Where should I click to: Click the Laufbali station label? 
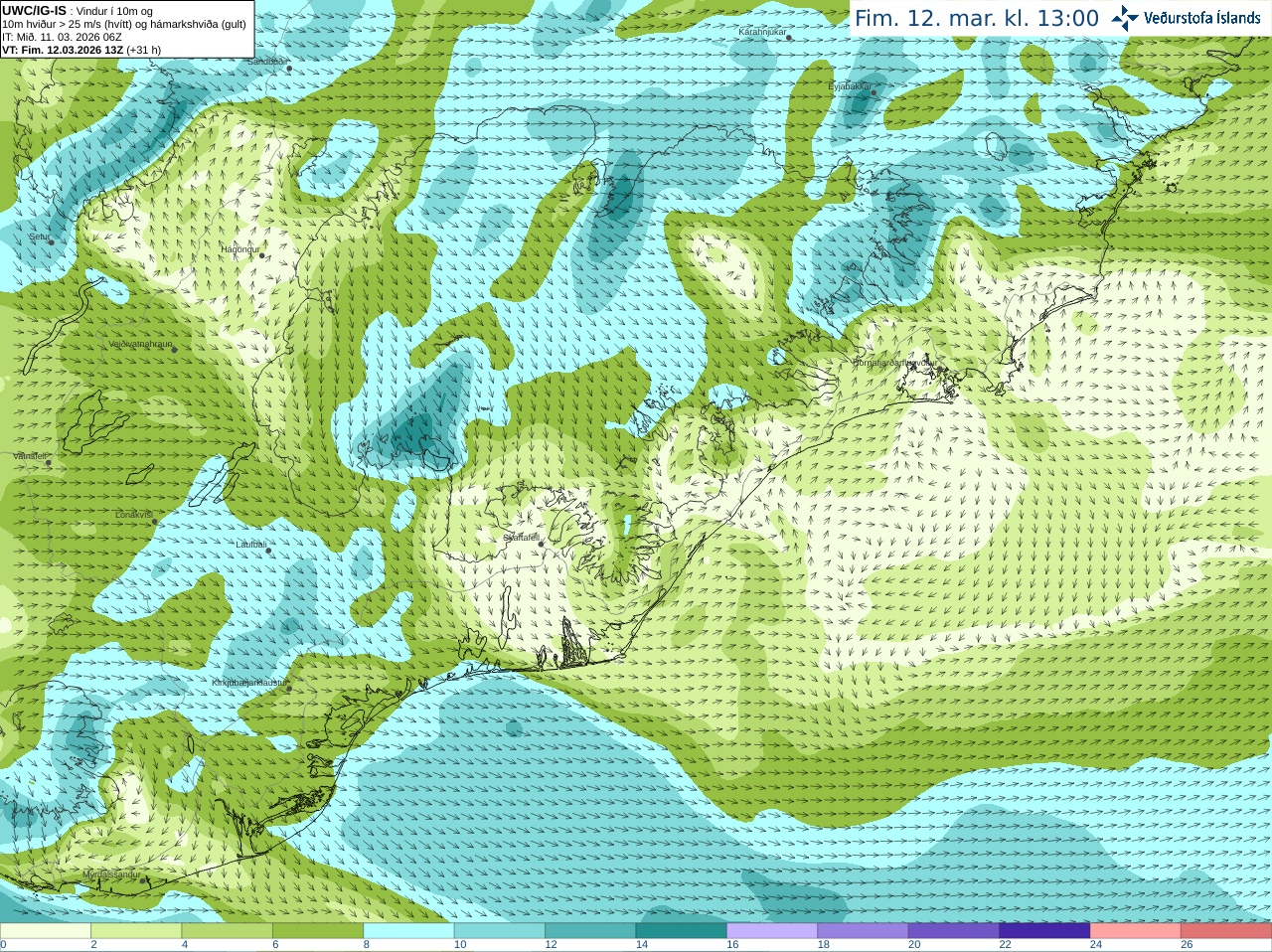250,544
